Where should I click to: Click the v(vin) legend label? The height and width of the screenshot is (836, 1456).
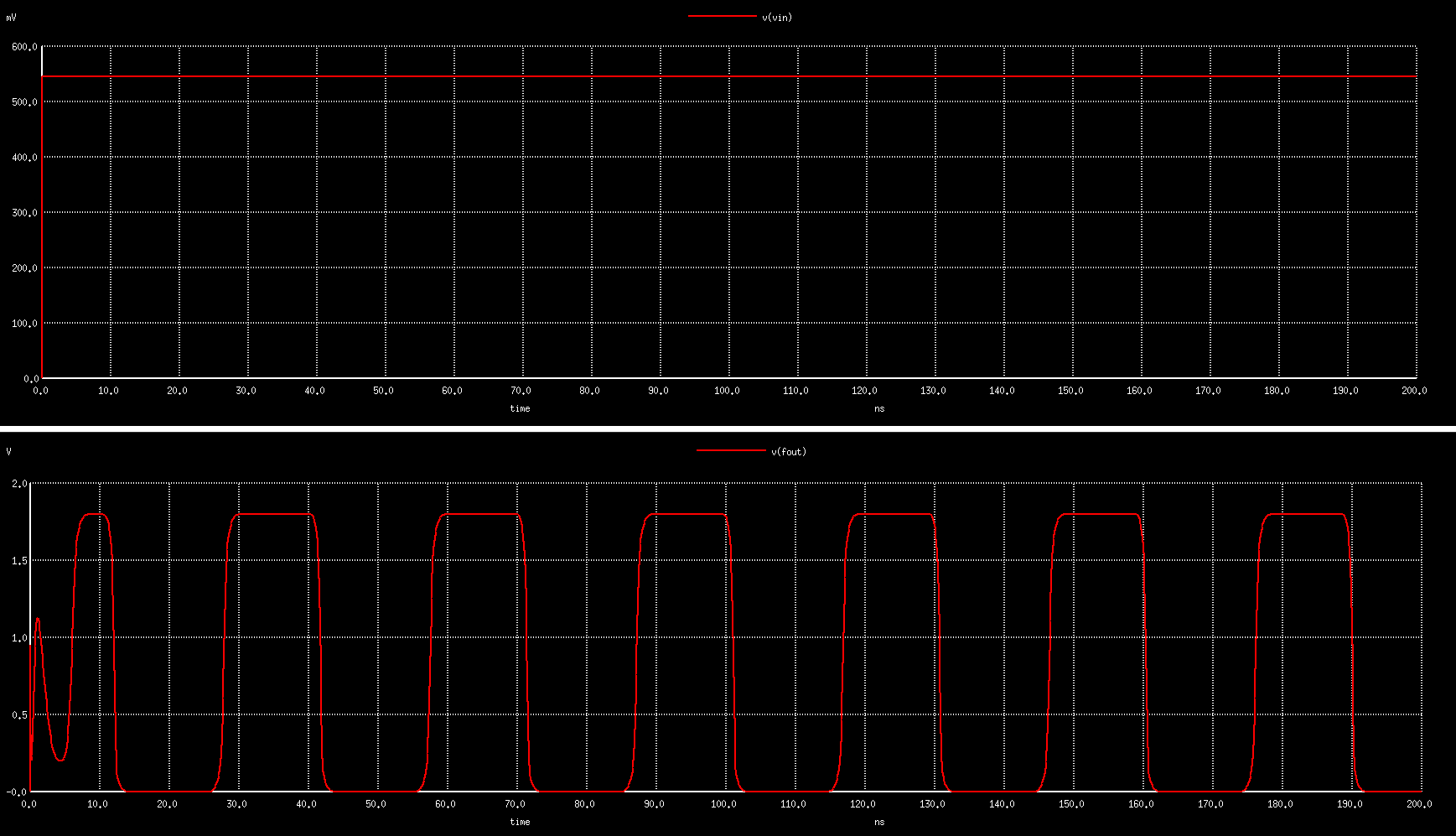click(776, 18)
